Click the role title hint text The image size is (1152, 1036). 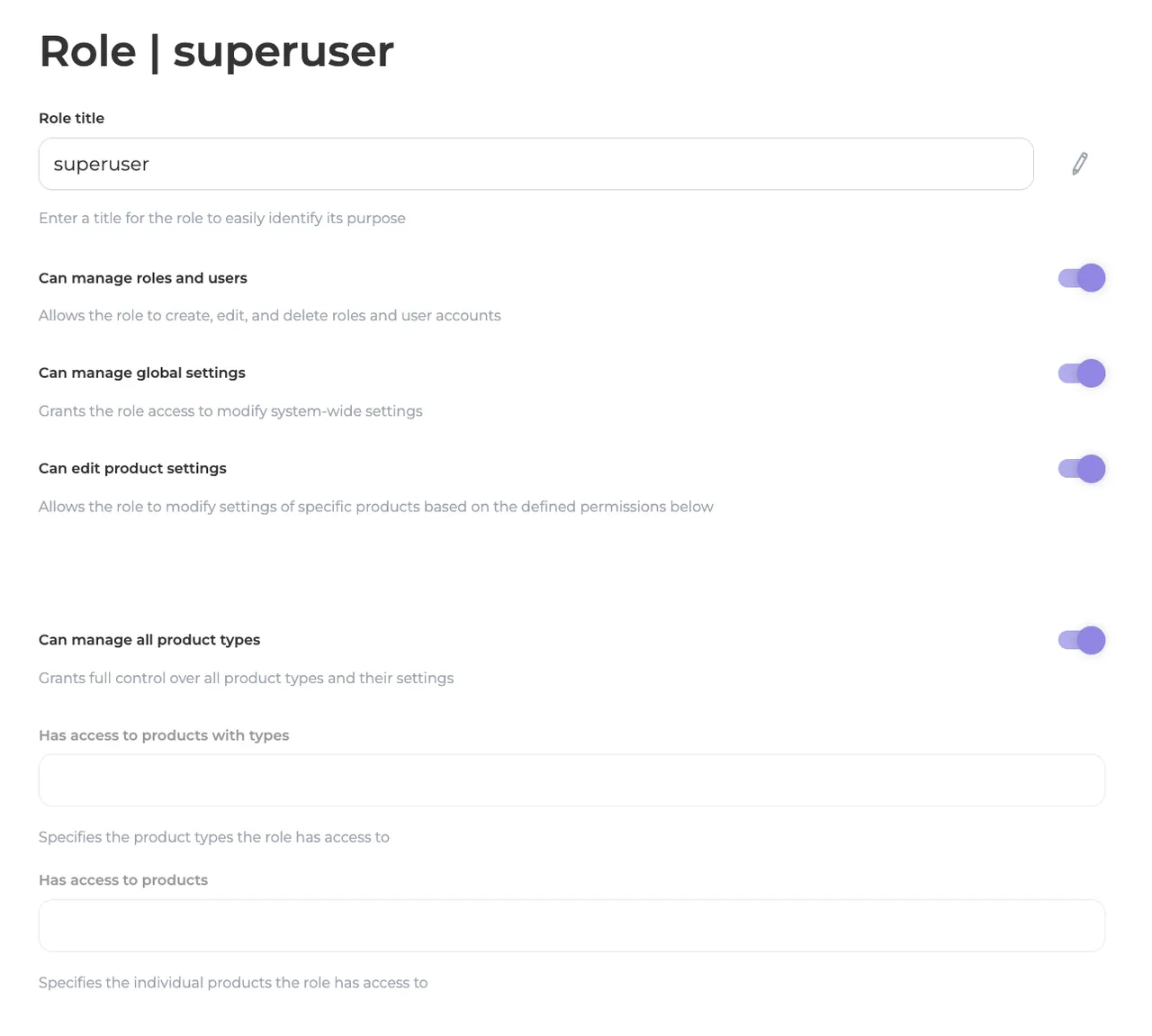(x=221, y=218)
